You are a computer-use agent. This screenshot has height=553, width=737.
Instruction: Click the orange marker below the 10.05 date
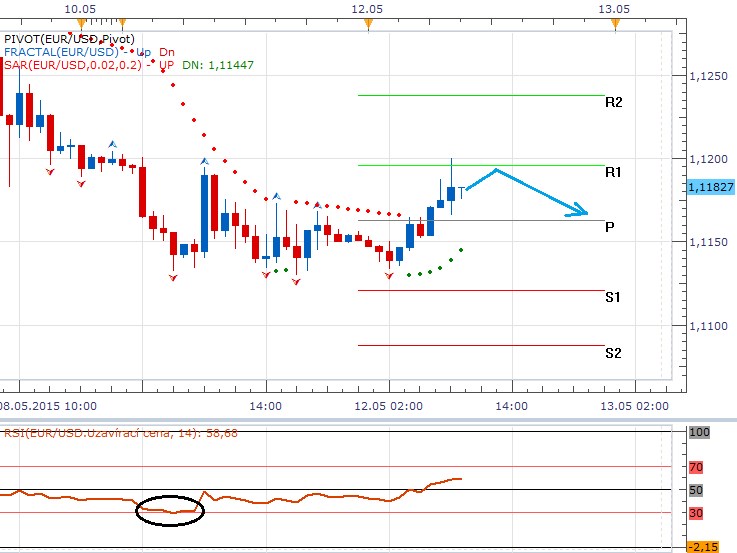(x=79, y=22)
